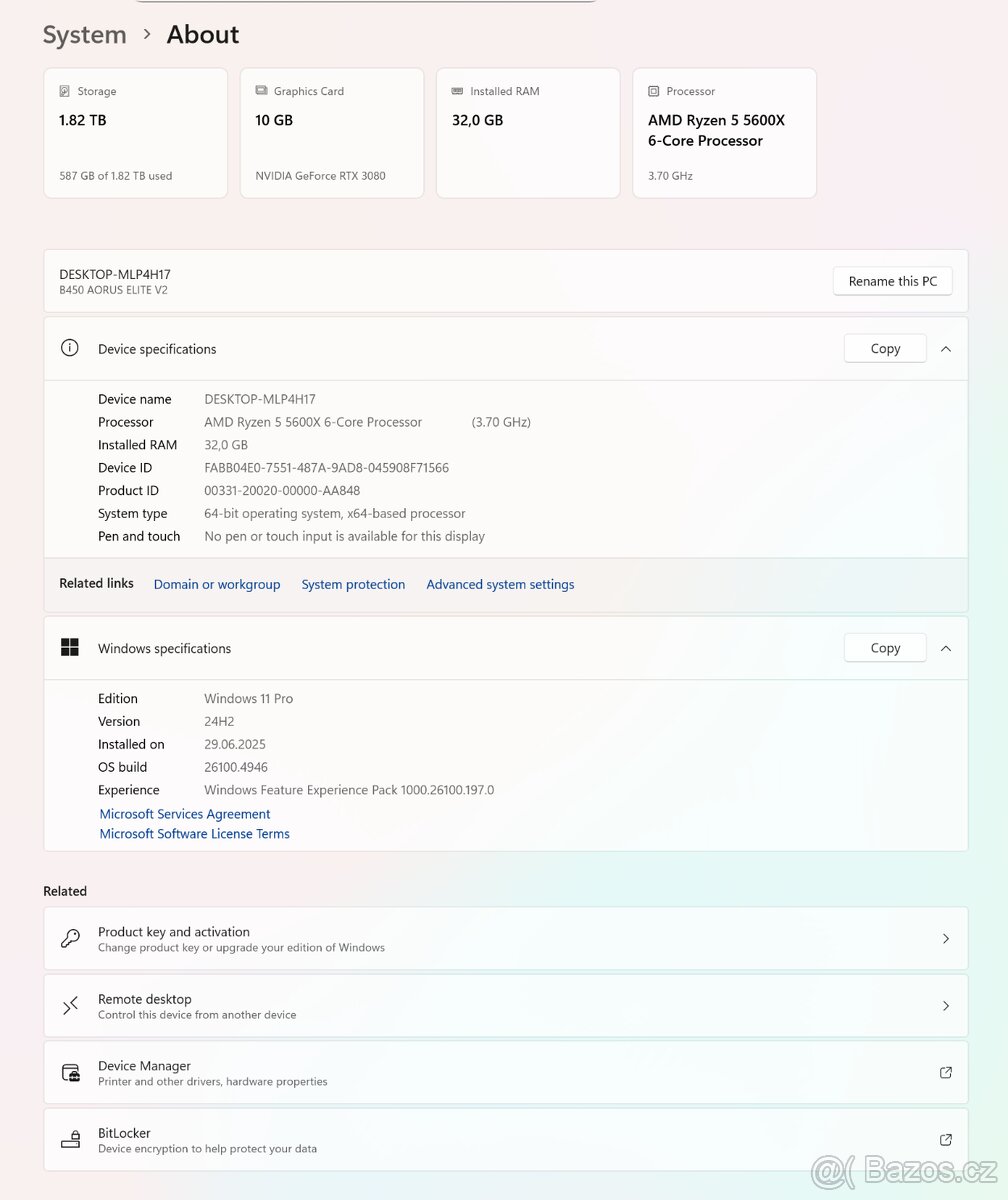Open Product key and activation chevron

pos(946,938)
